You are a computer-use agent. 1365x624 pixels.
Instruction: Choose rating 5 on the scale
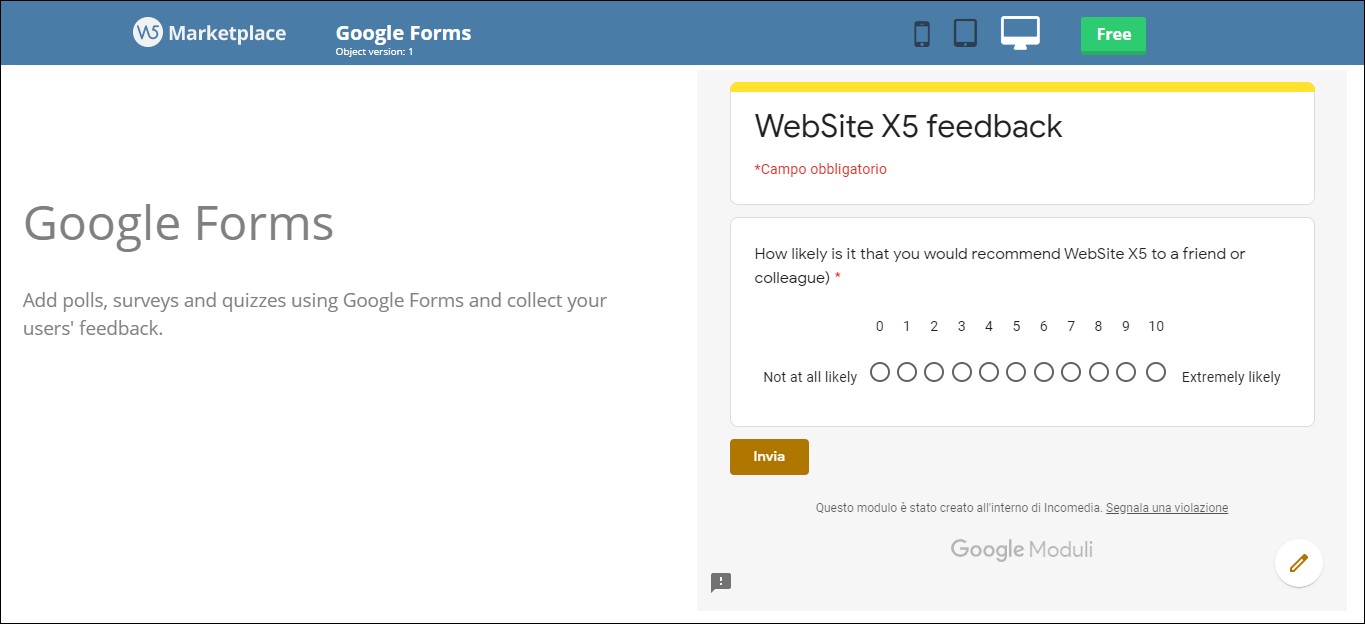tap(1016, 372)
